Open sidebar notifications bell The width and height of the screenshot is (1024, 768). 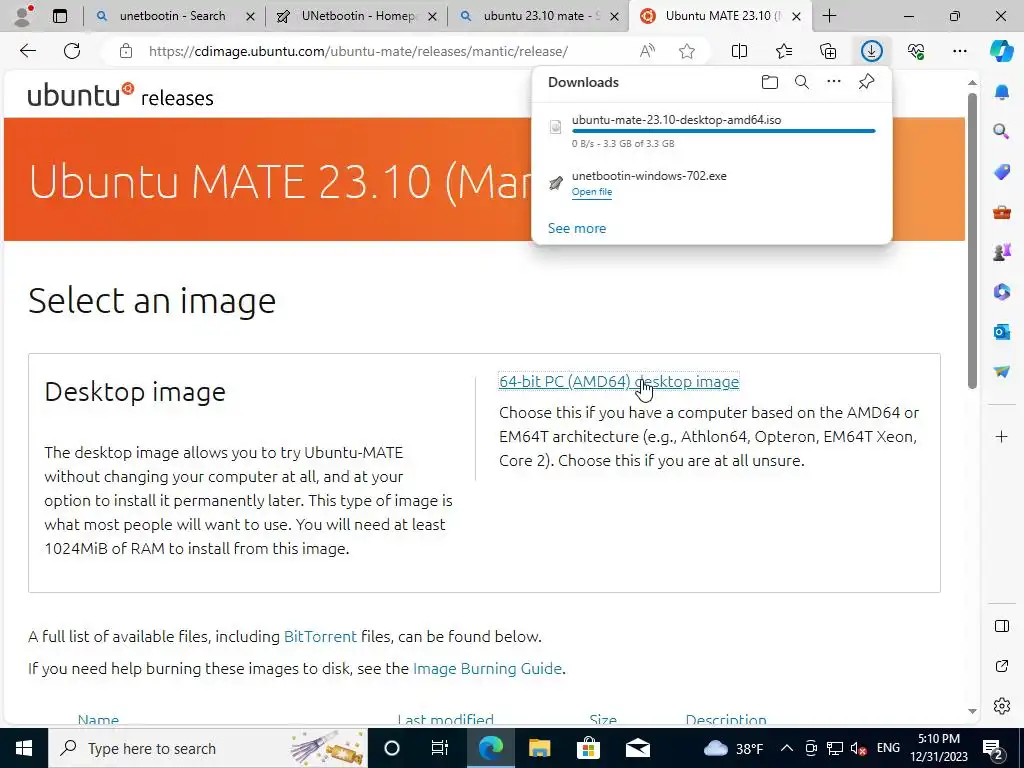point(1002,92)
